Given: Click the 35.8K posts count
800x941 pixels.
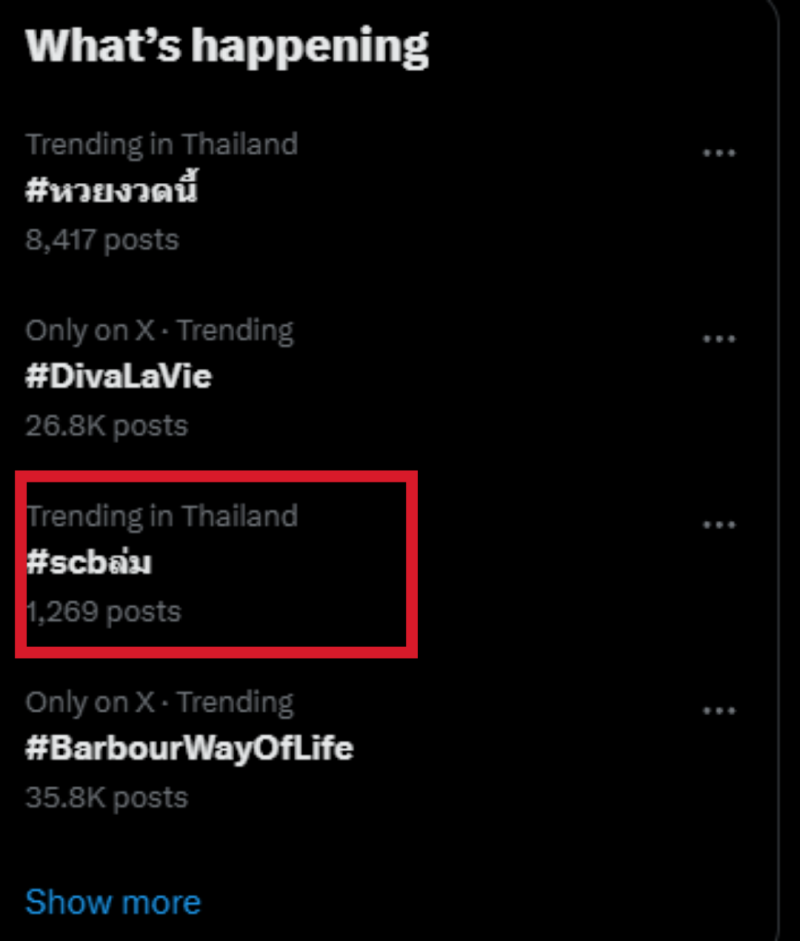Looking at the screenshot, I should pyautogui.click(x=107, y=797).
